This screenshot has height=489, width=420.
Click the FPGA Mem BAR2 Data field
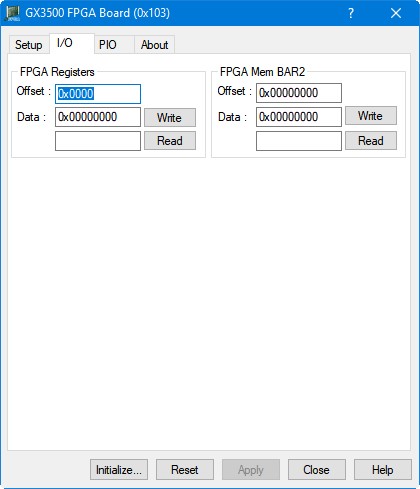(299, 117)
